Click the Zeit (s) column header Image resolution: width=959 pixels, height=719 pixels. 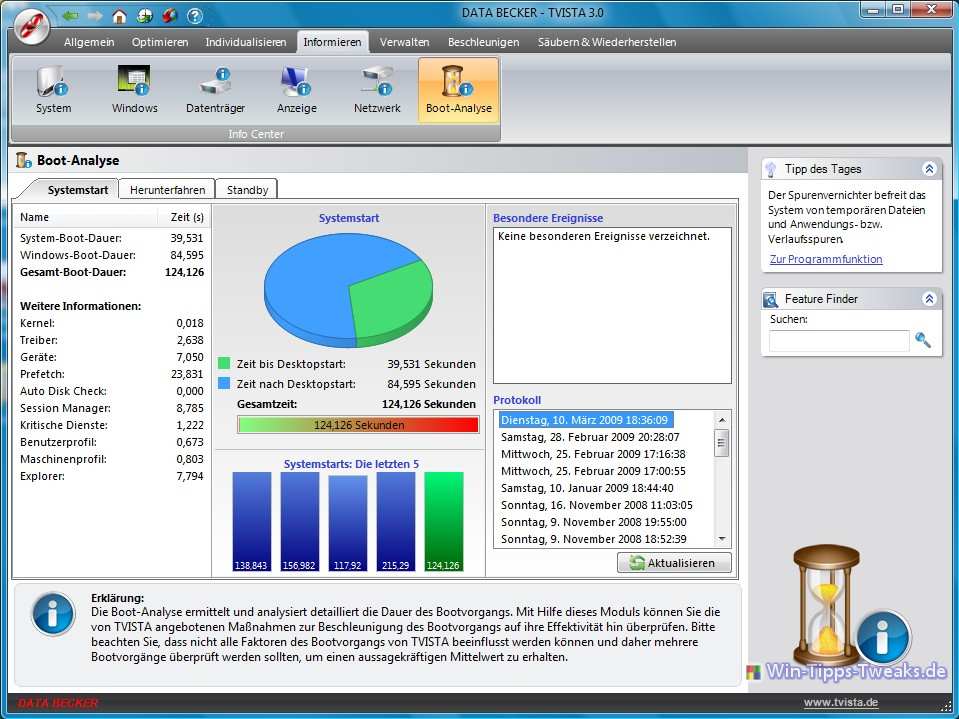click(x=184, y=217)
